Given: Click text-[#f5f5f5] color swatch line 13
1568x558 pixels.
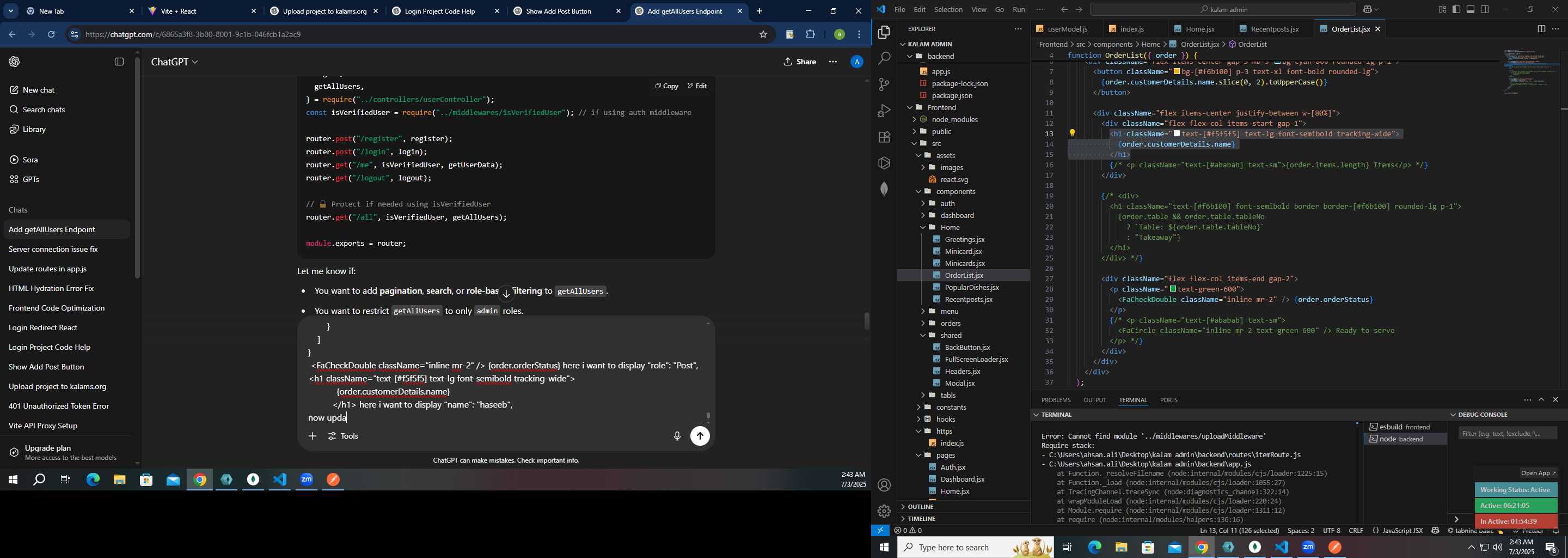Looking at the screenshot, I should (1177, 134).
